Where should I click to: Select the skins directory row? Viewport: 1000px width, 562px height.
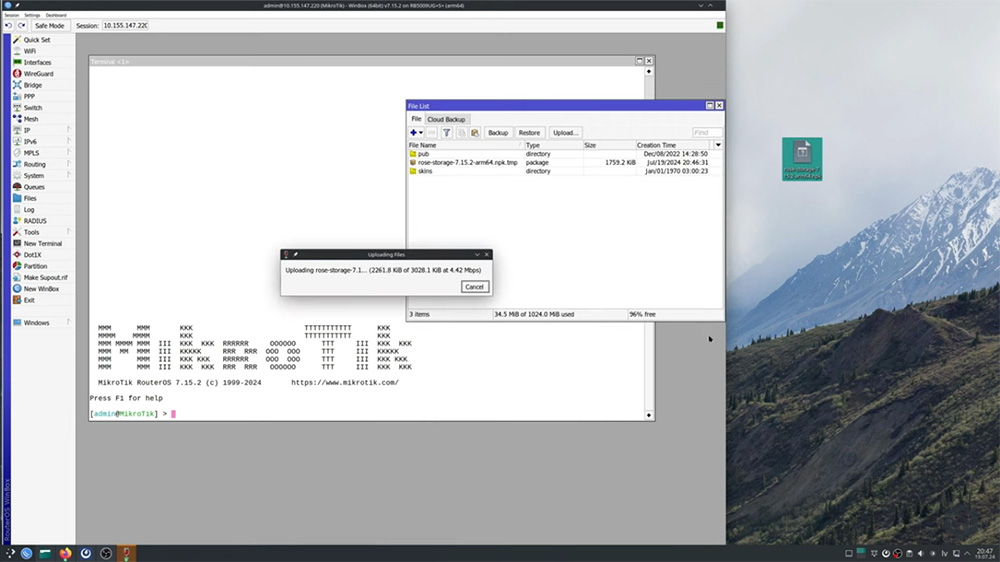click(564, 171)
